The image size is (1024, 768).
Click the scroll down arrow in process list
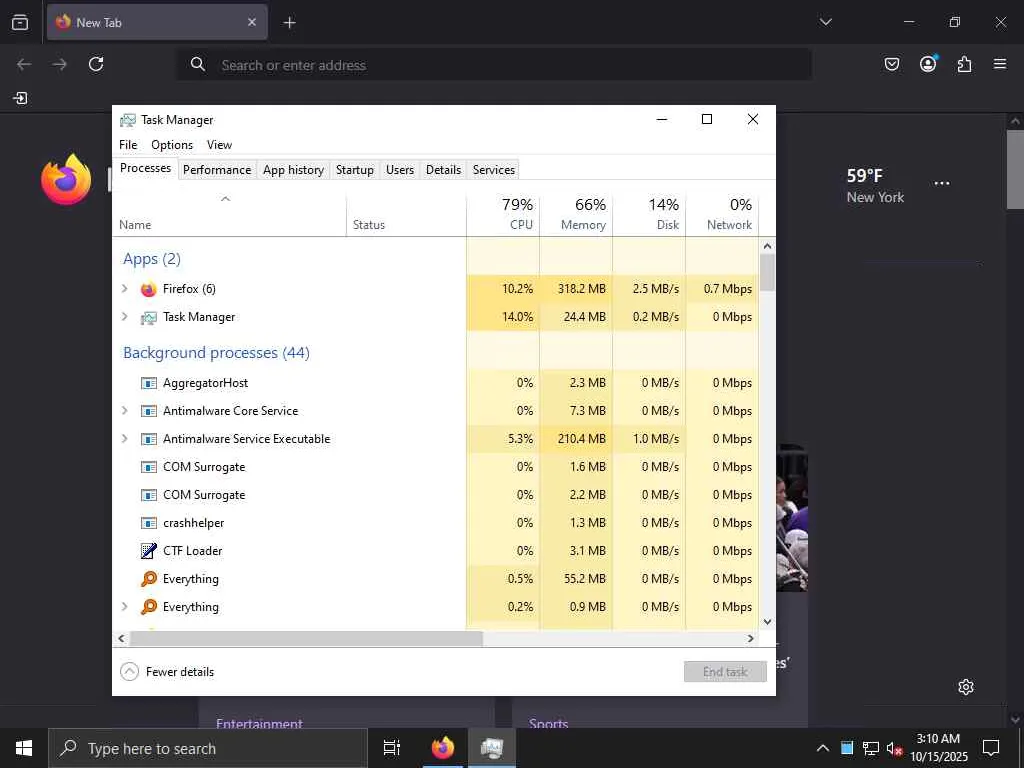(767, 622)
